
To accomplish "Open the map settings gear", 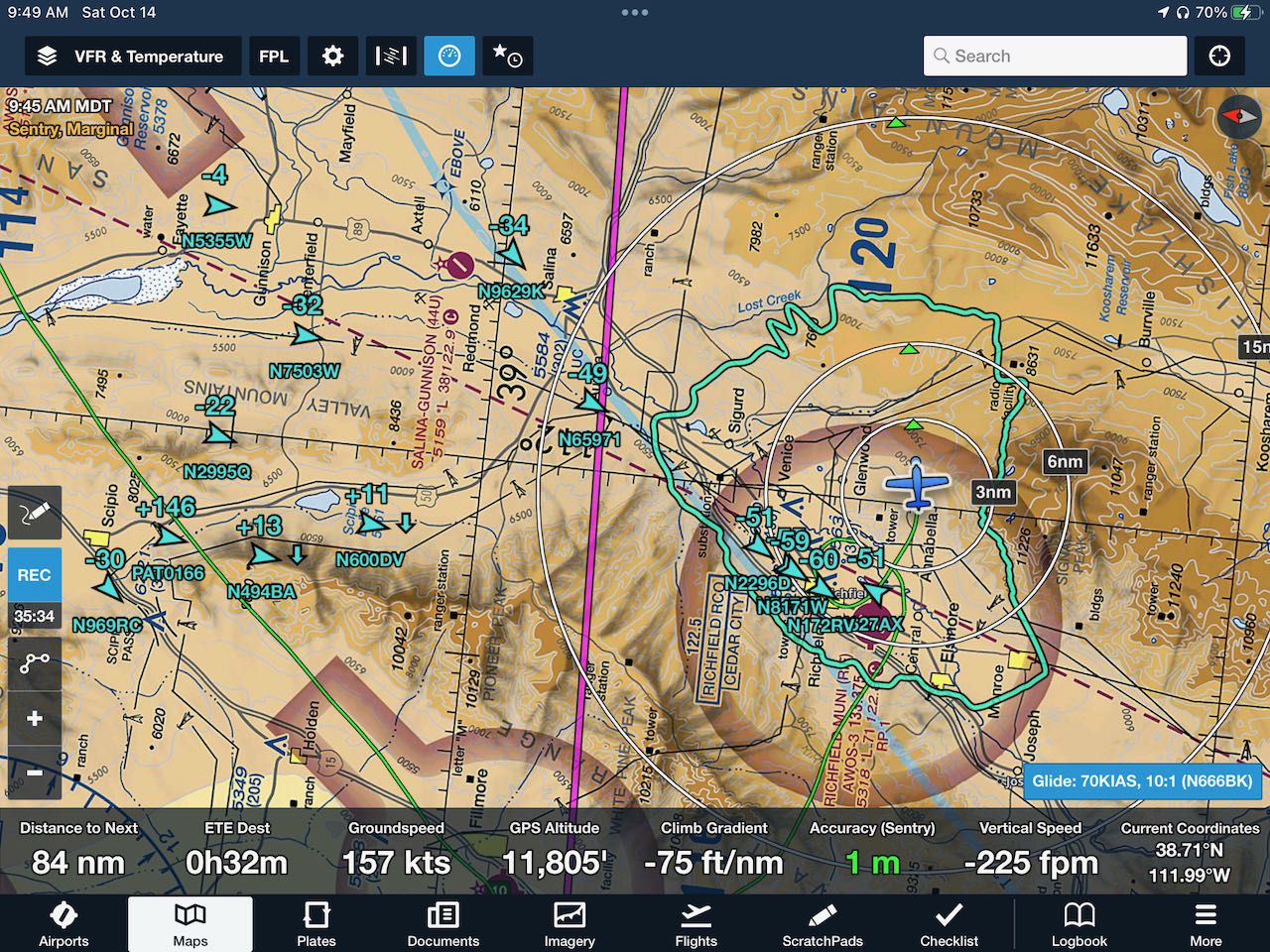I will coord(332,57).
